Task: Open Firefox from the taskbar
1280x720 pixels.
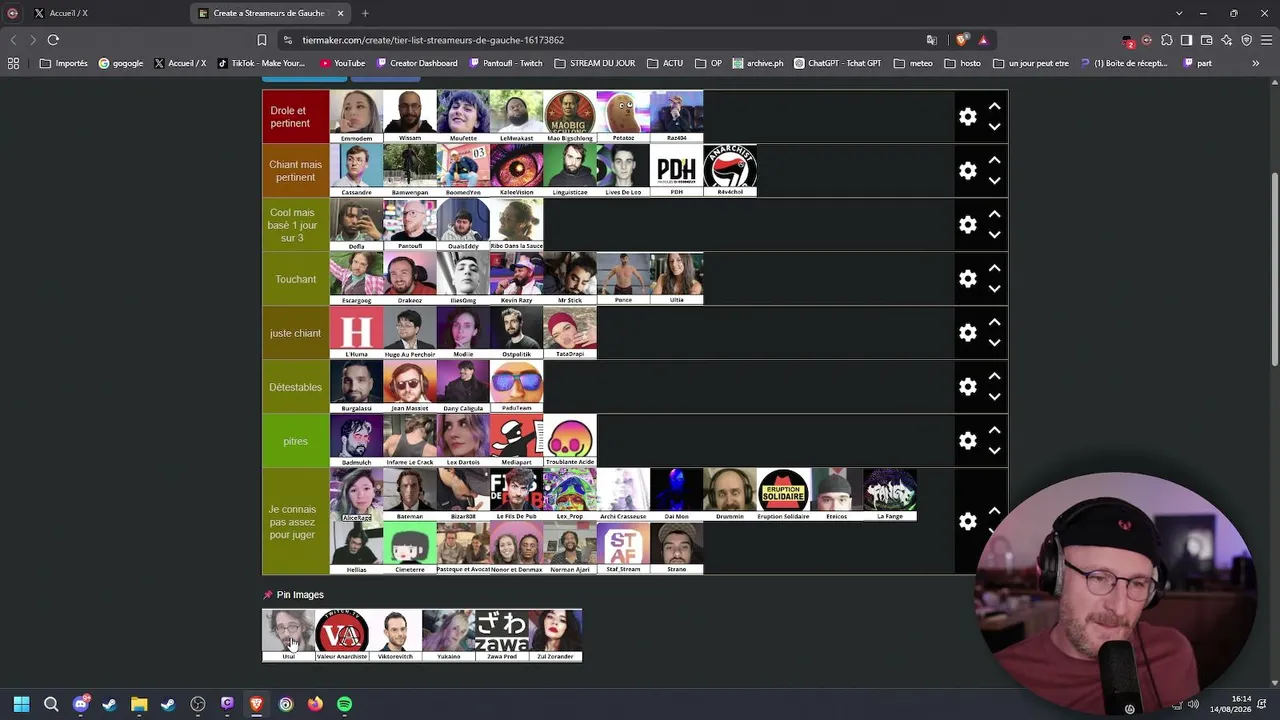Action: [x=315, y=704]
